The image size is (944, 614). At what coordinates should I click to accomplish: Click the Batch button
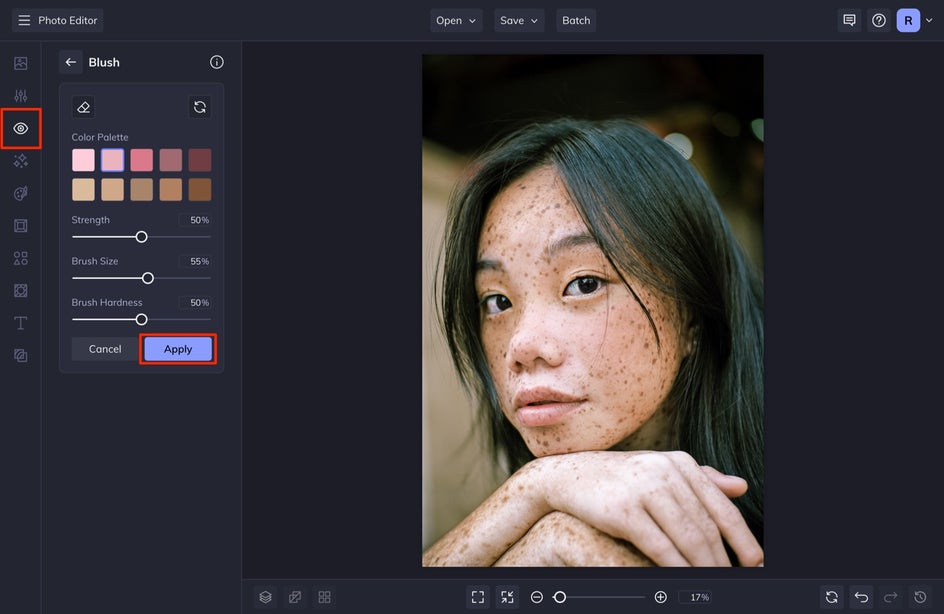coord(576,20)
